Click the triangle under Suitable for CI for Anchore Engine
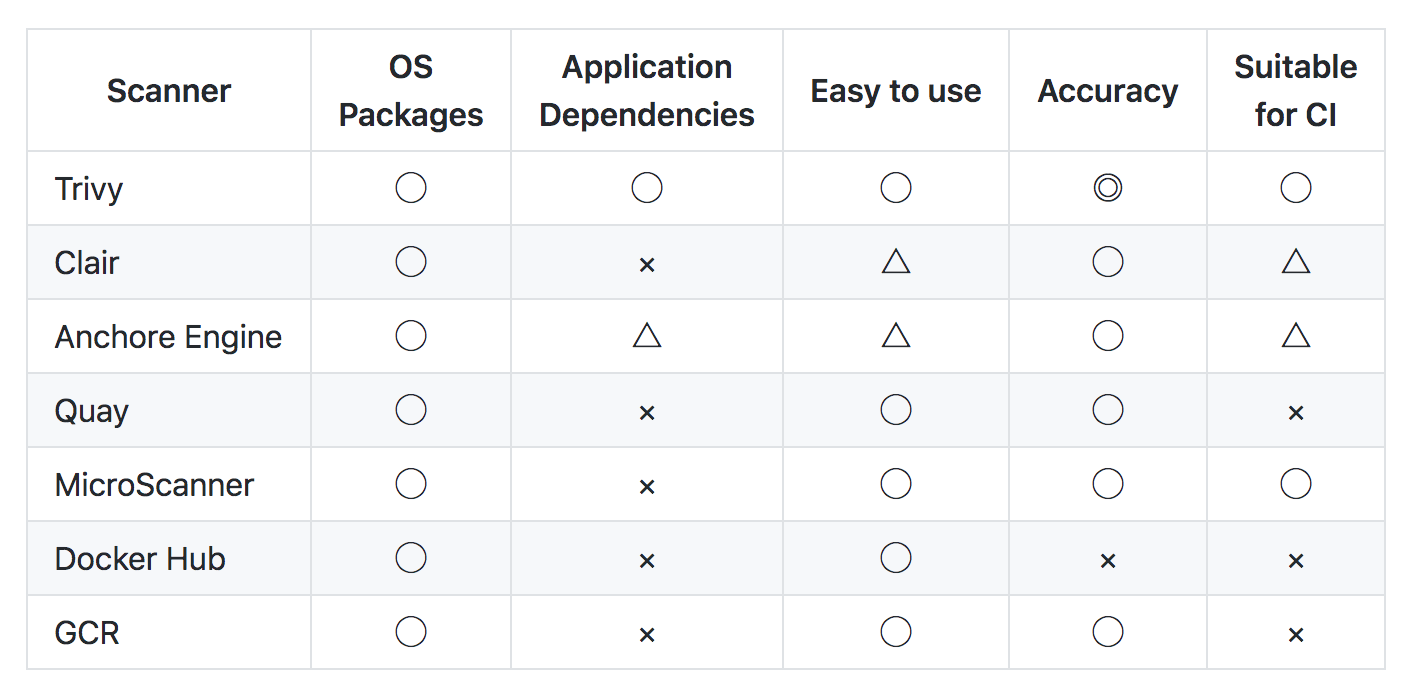The image size is (1410, 690). 1296,336
